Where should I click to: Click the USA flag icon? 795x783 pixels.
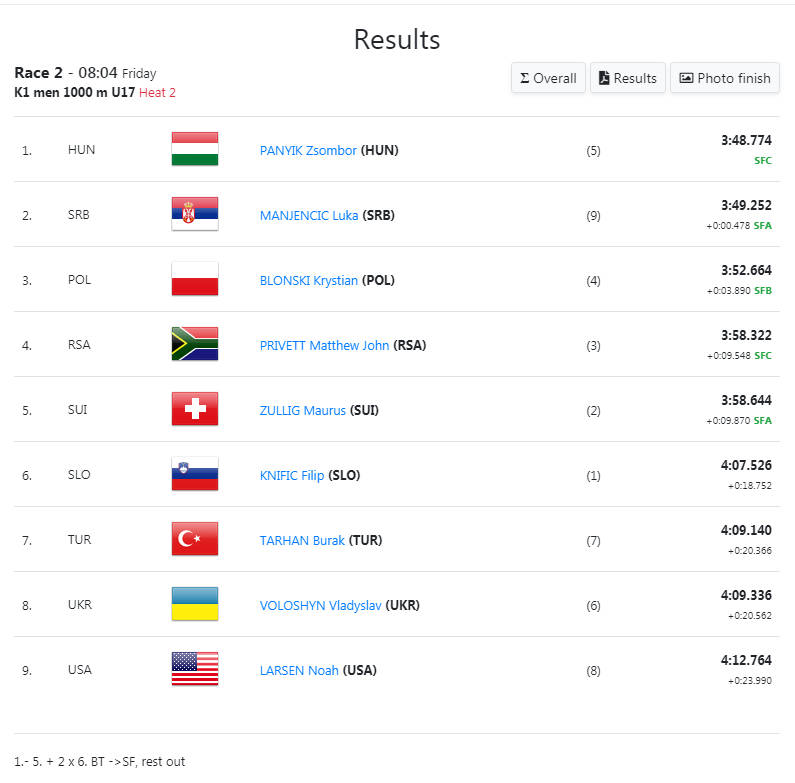pyautogui.click(x=195, y=668)
